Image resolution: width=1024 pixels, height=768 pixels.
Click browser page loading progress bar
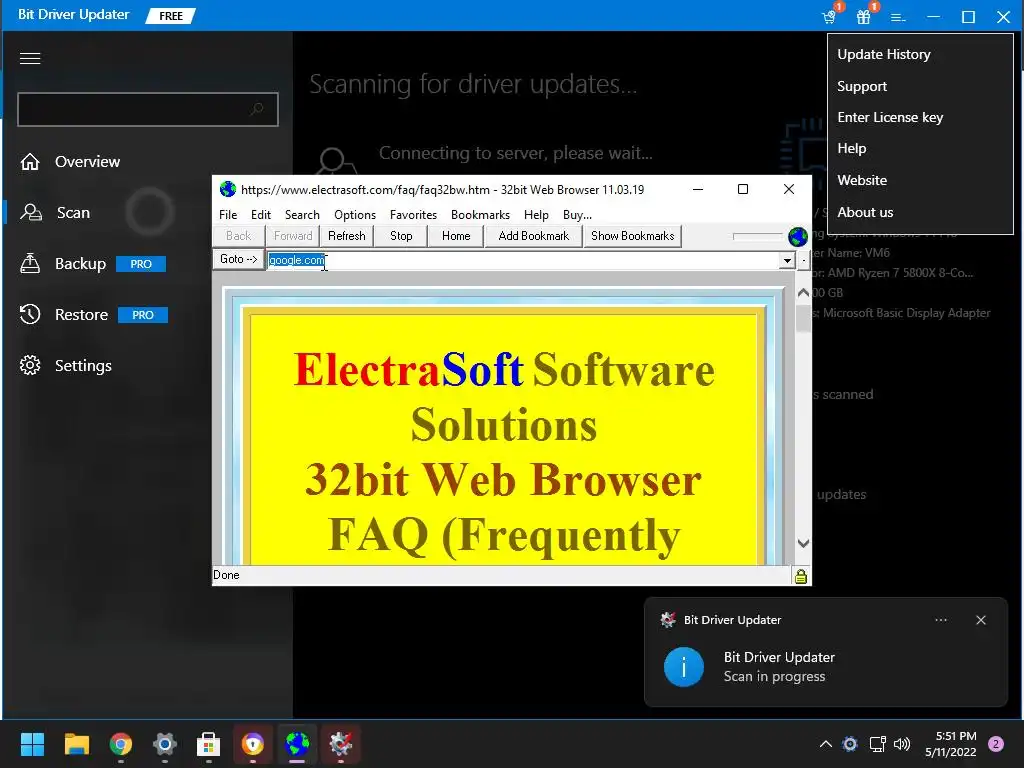[758, 236]
